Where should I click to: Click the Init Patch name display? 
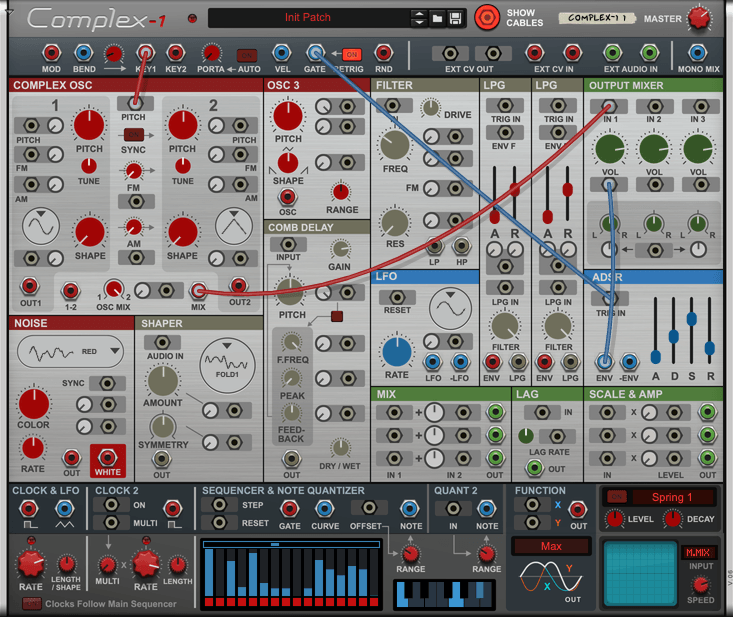tap(308, 18)
